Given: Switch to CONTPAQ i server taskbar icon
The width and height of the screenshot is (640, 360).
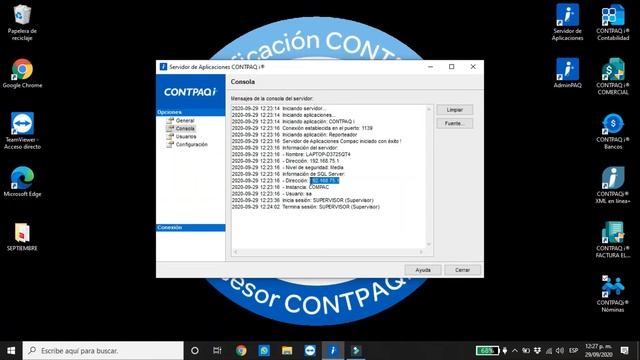Looking at the screenshot, I should point(333,351).
